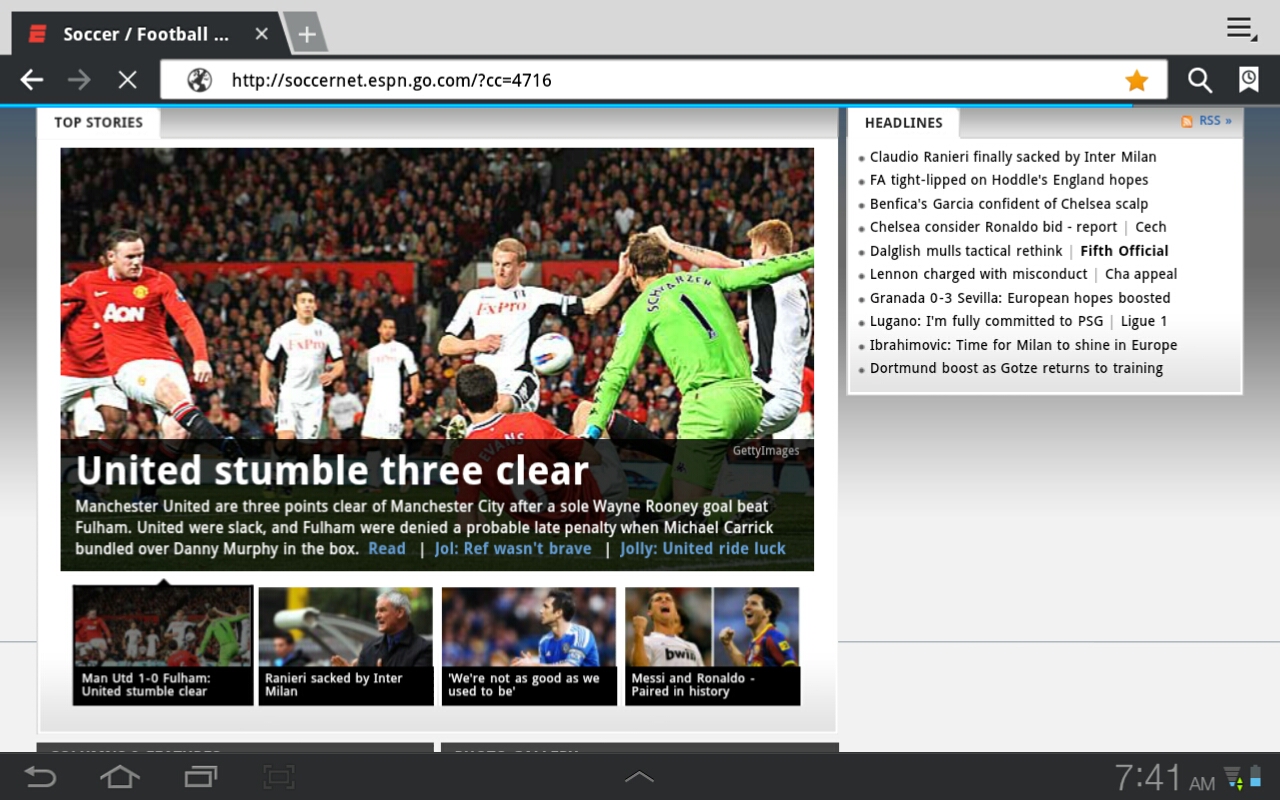The image size is (1280, 800).
Task: Open Chelsea consider Ronaldo bid report
Action: [x=993, y=227]
